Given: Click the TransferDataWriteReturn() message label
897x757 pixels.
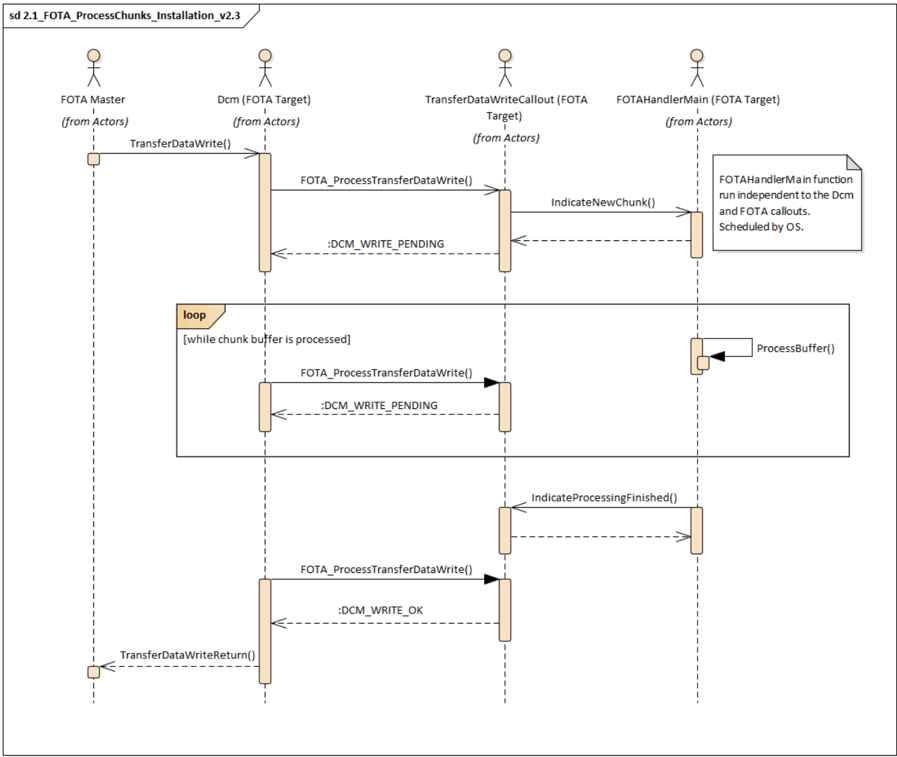Looking at the screenshot, I should pos(188,655).
